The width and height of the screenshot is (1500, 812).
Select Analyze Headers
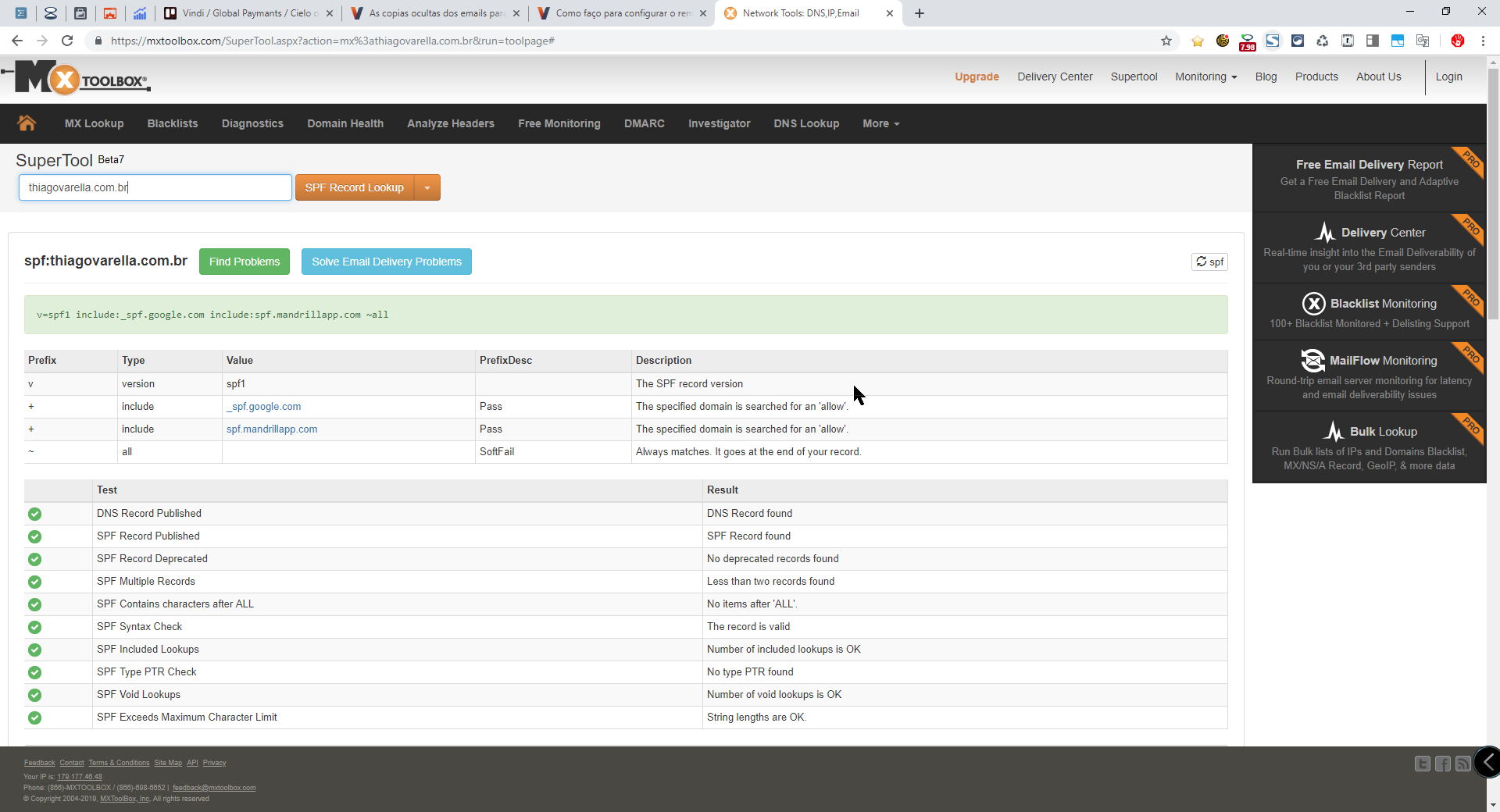(x=451, y=123)
